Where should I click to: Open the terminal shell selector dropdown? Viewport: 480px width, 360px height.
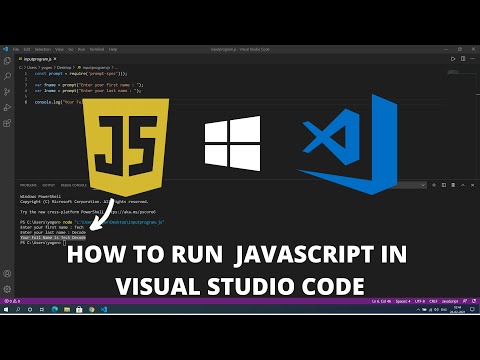411,185
